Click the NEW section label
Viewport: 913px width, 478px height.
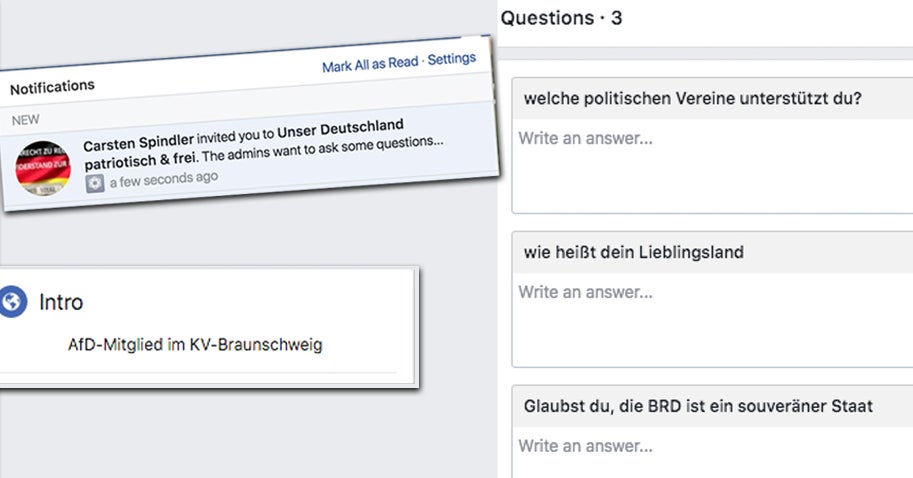(x=25, y=119)
